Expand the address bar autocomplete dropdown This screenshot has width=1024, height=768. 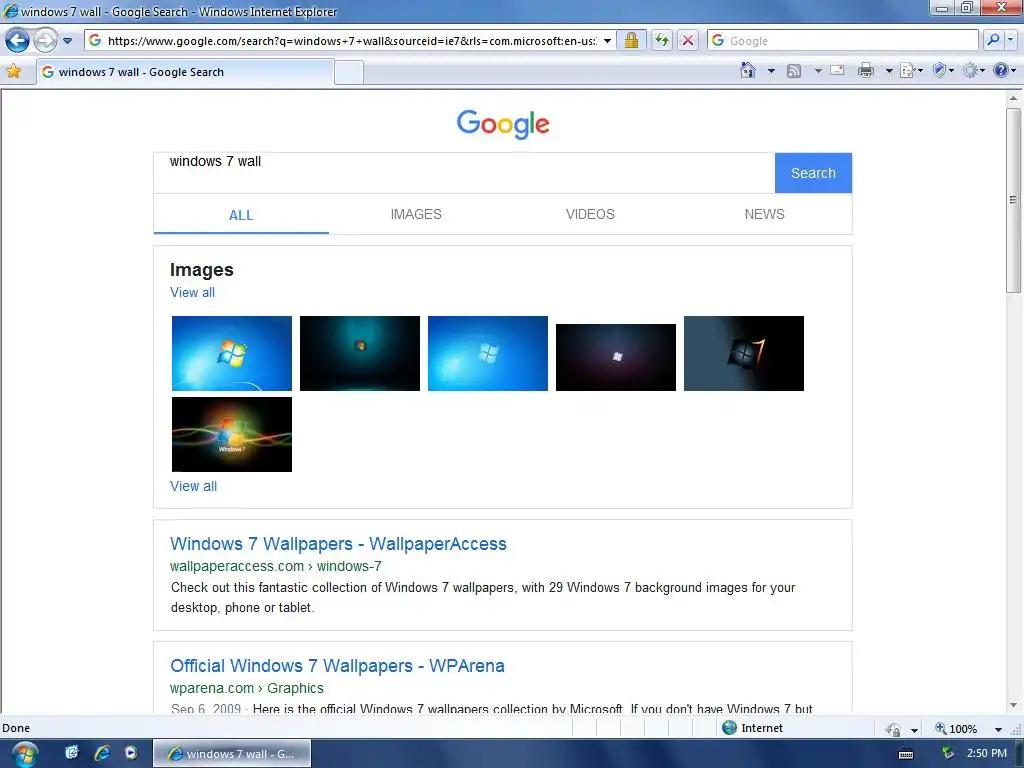click(x=607, y=41)
